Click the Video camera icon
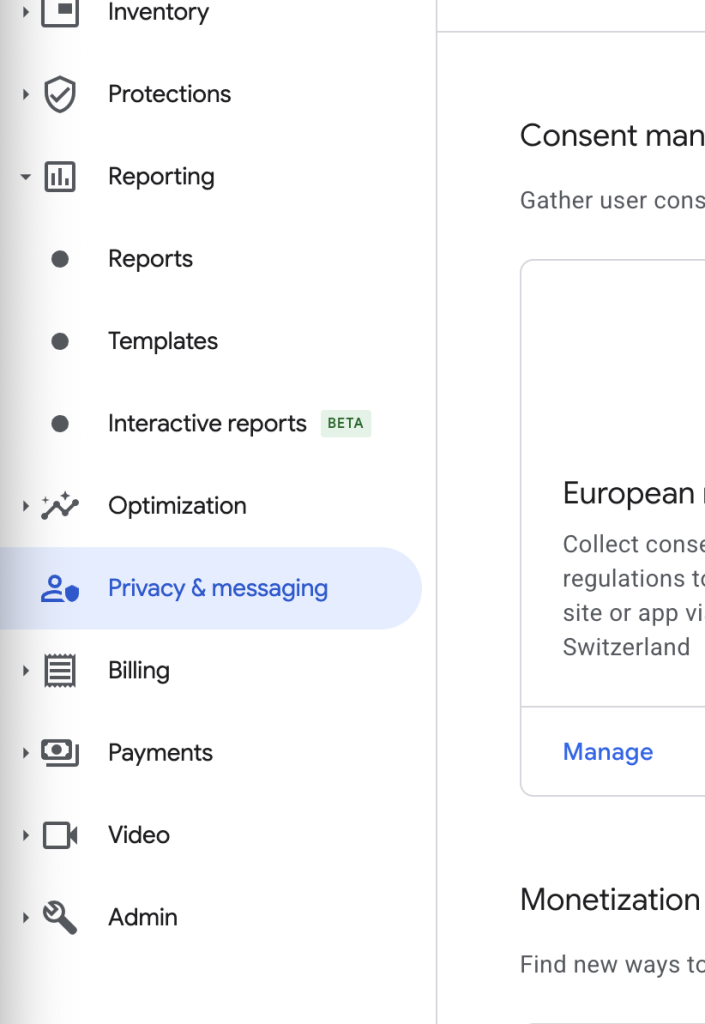Screen dimensions: 705x1024 [x=60, y=835]
